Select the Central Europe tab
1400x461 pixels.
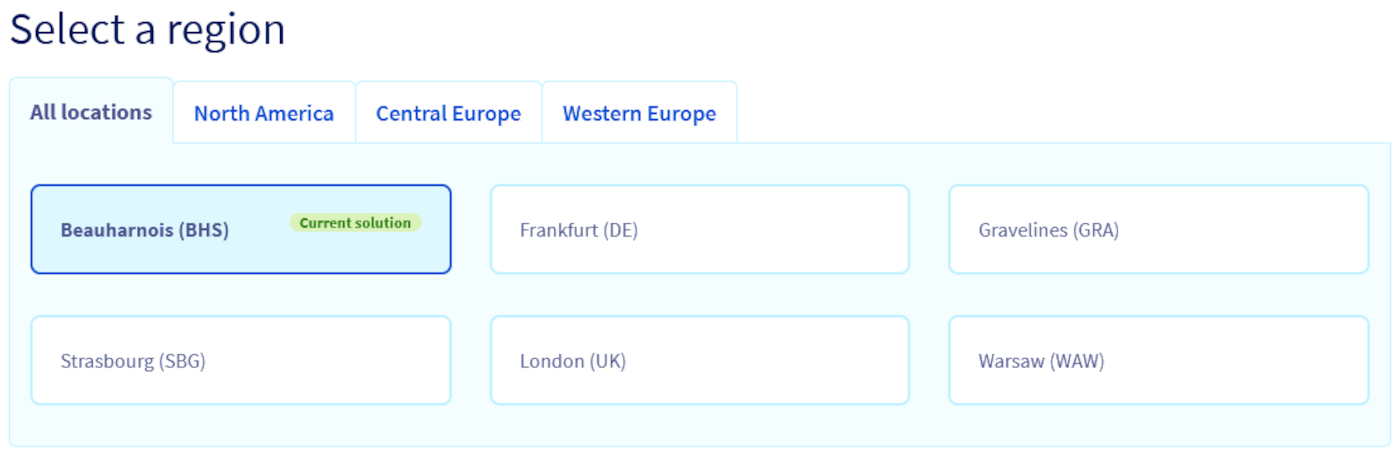[448, 113]
